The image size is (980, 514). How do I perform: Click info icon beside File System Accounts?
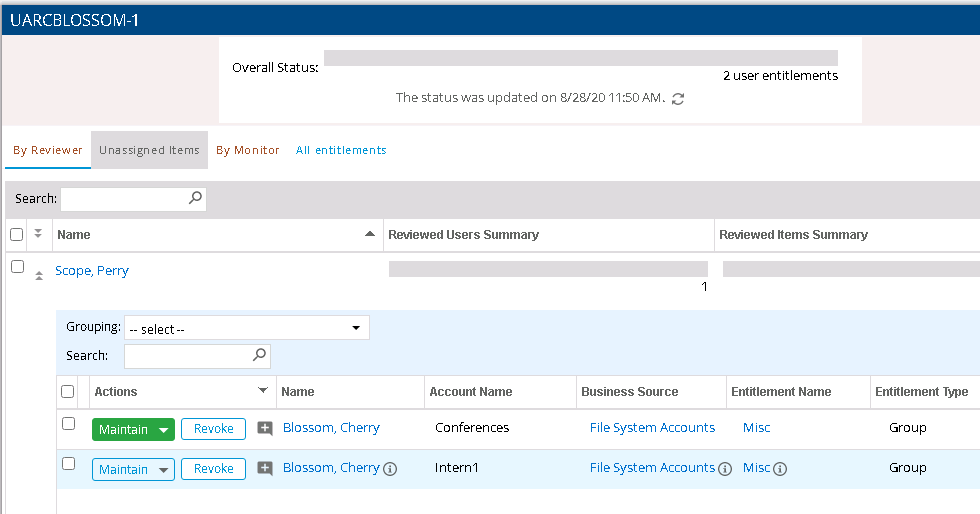pyautogui.click(x=725, y=469)
